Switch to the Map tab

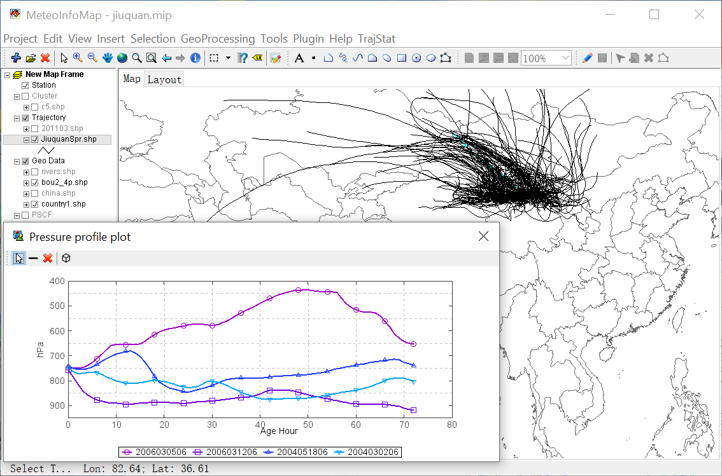coord(132,79)
